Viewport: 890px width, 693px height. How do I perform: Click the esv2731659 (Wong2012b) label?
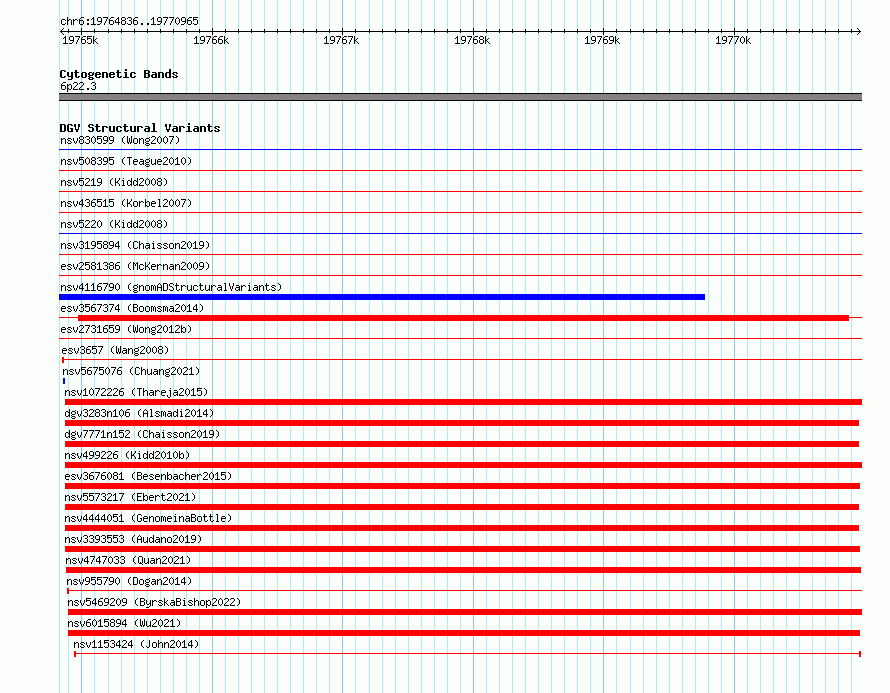coord(126,329)
